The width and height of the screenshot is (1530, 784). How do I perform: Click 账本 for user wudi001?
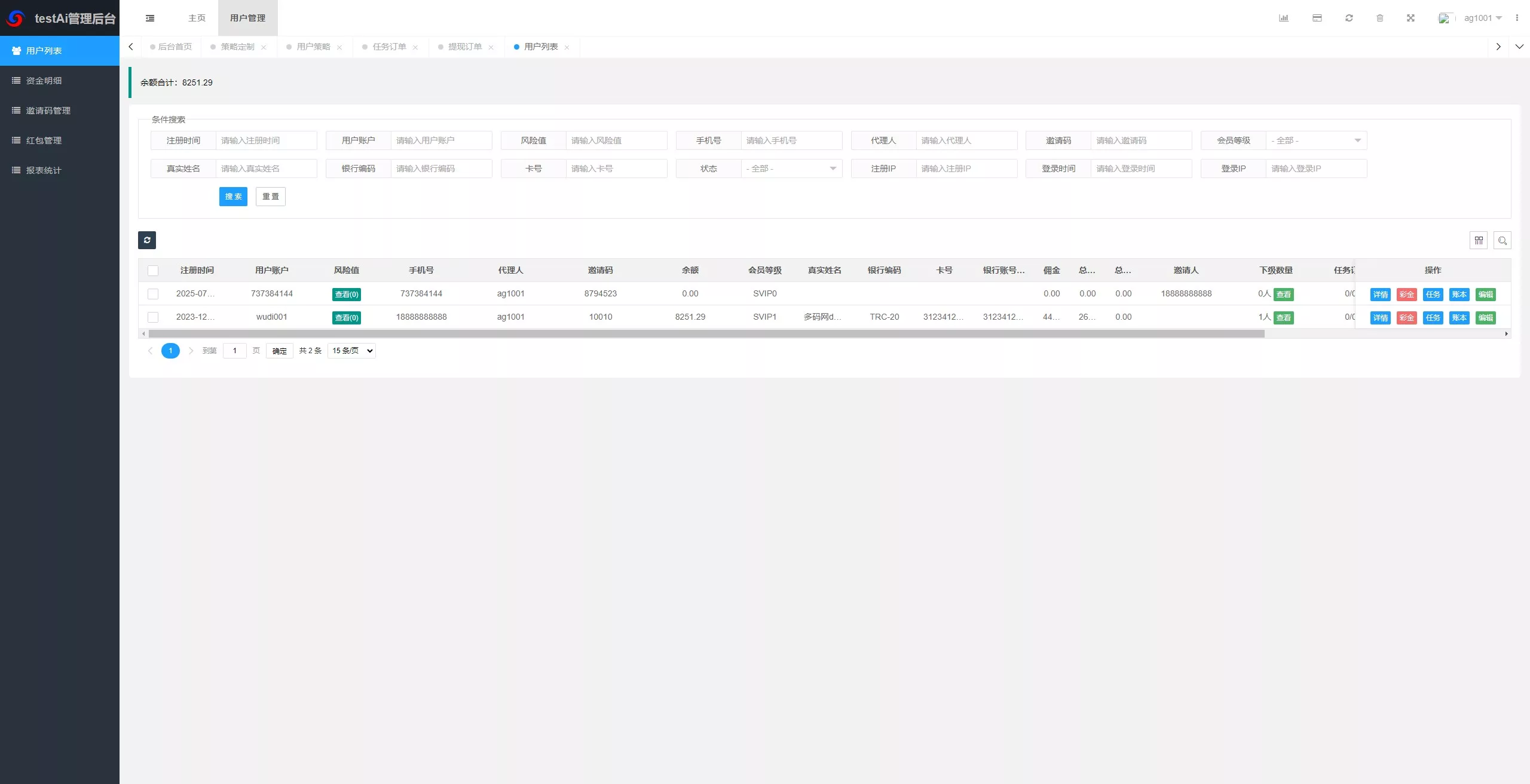click(x=1459, y=318)
